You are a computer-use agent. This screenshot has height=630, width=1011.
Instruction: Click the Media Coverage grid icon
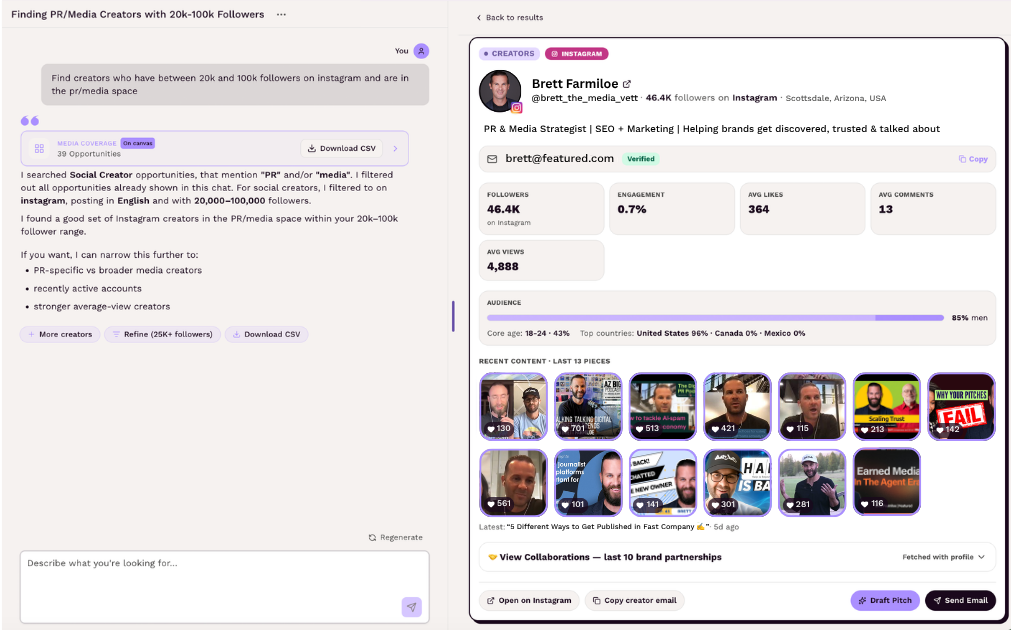click(39, 148)
